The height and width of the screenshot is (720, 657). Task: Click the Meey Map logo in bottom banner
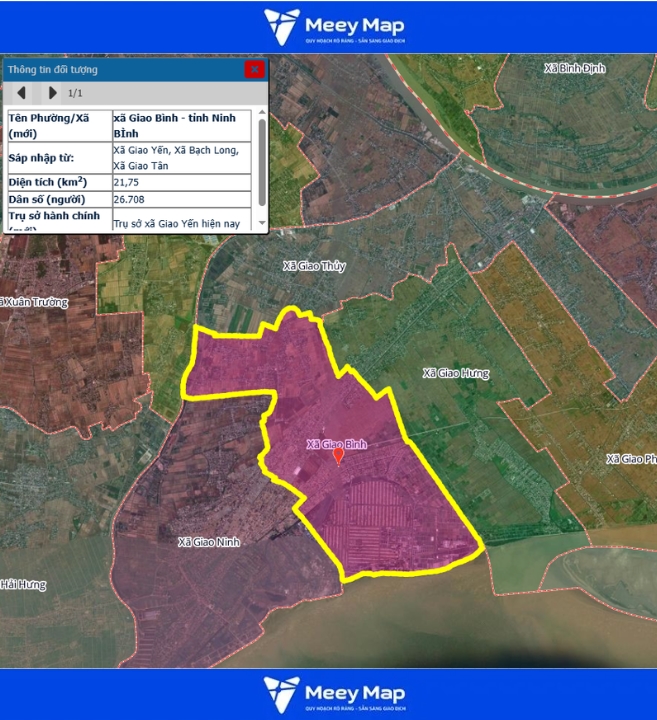pyautogui.click(x=334, y=694)
